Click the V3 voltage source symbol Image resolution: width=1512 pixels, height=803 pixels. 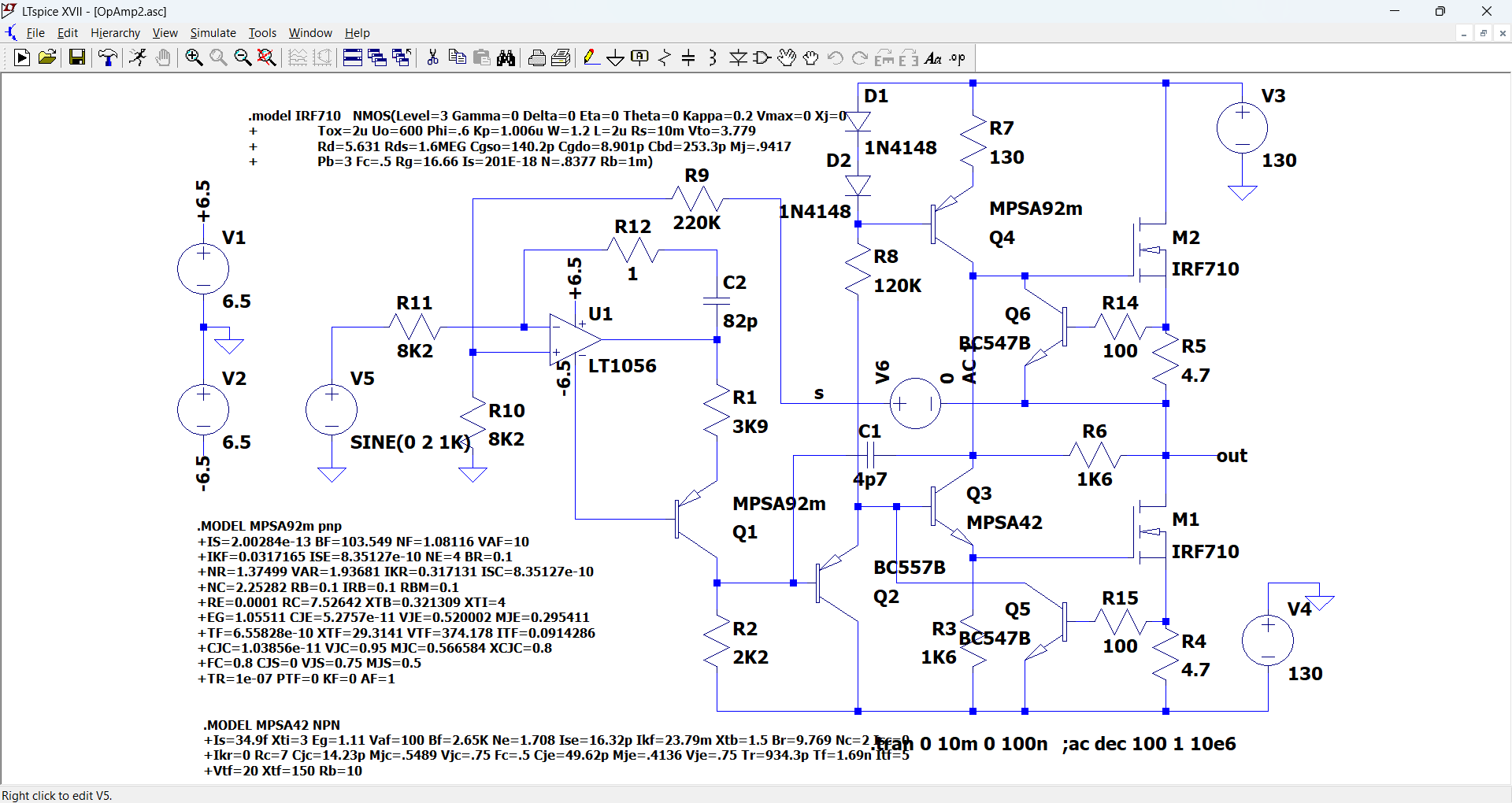[1242, 128]
